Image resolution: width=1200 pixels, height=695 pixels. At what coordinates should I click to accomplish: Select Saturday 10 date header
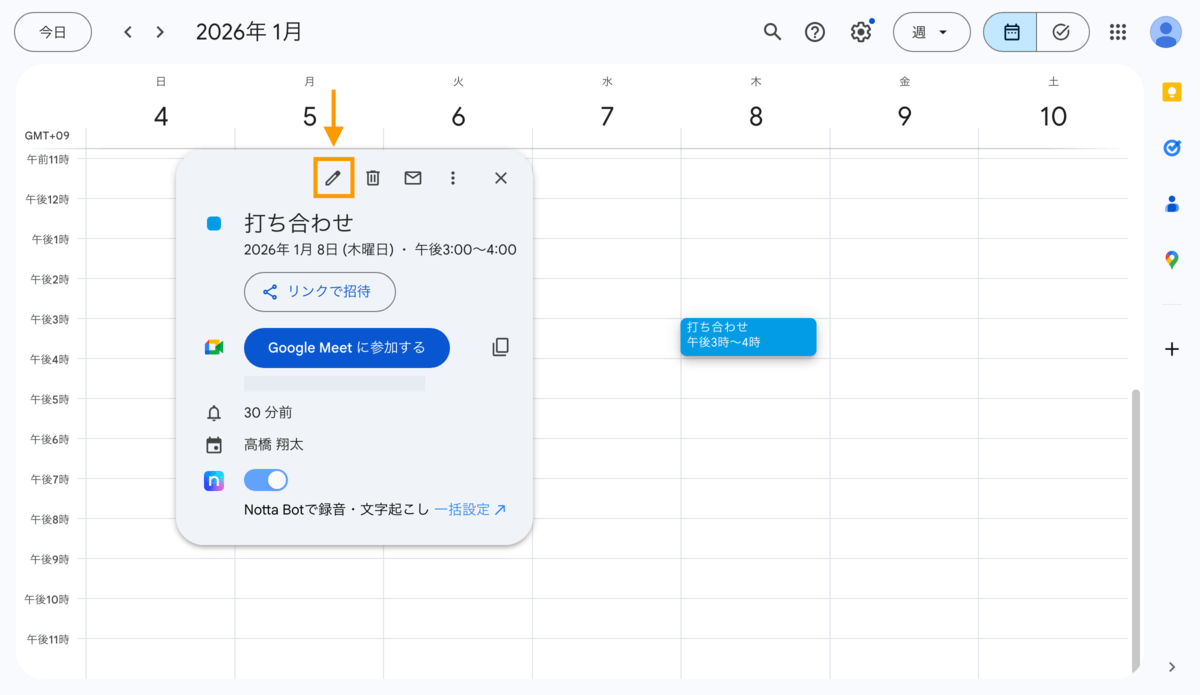click(x=1053, y=116)
